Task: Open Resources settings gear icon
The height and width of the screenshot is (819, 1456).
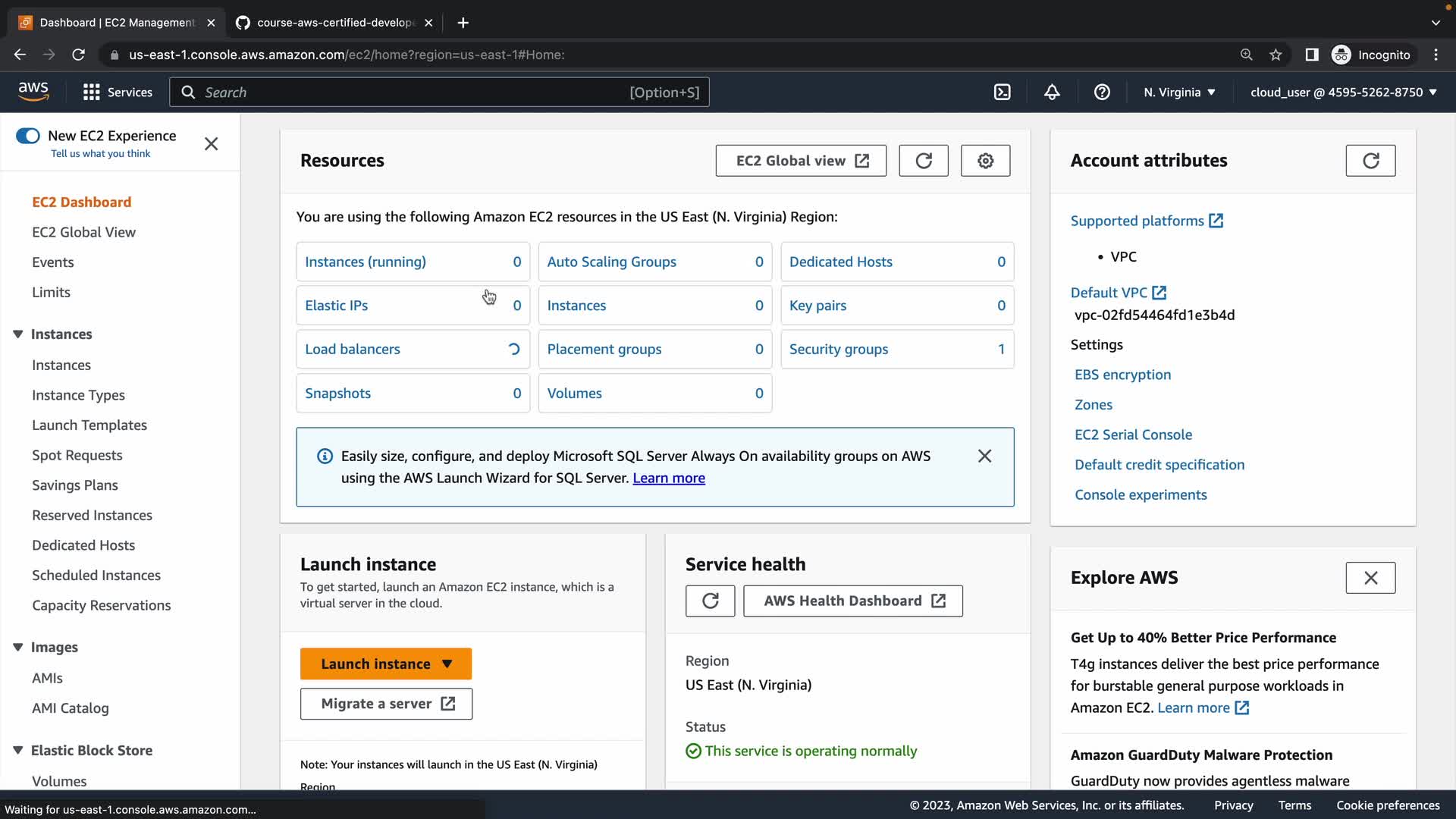Action: click(985, 161)
